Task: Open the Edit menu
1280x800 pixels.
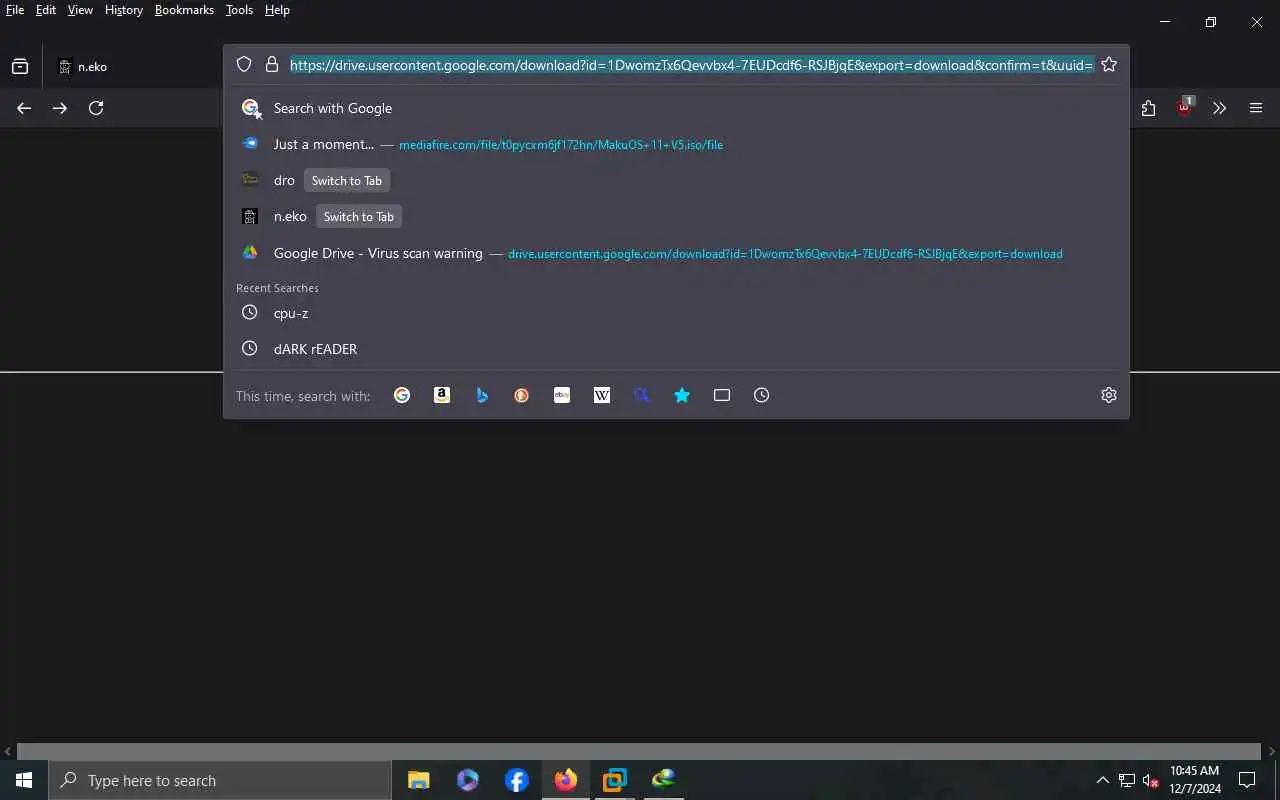Action: 46,10
